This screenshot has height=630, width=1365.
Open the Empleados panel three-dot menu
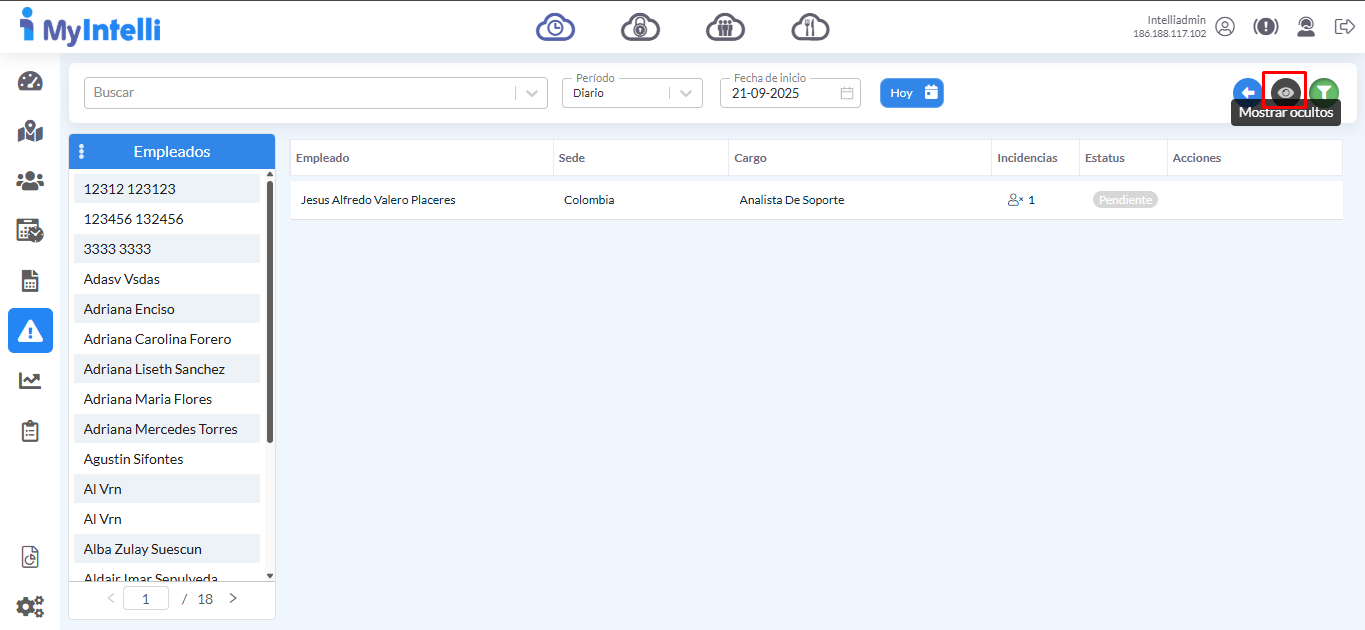[x=82, y=152]
